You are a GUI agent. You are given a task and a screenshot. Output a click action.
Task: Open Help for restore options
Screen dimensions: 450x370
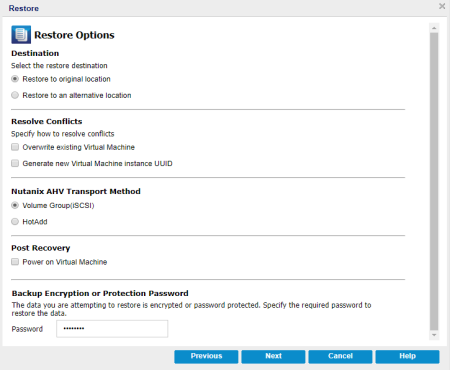(407, 356)
